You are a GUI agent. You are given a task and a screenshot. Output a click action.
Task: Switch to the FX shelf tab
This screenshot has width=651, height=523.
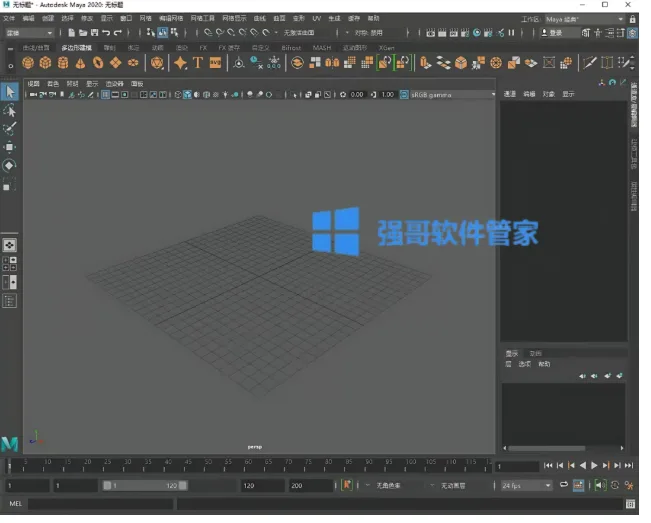coord(203,48)
